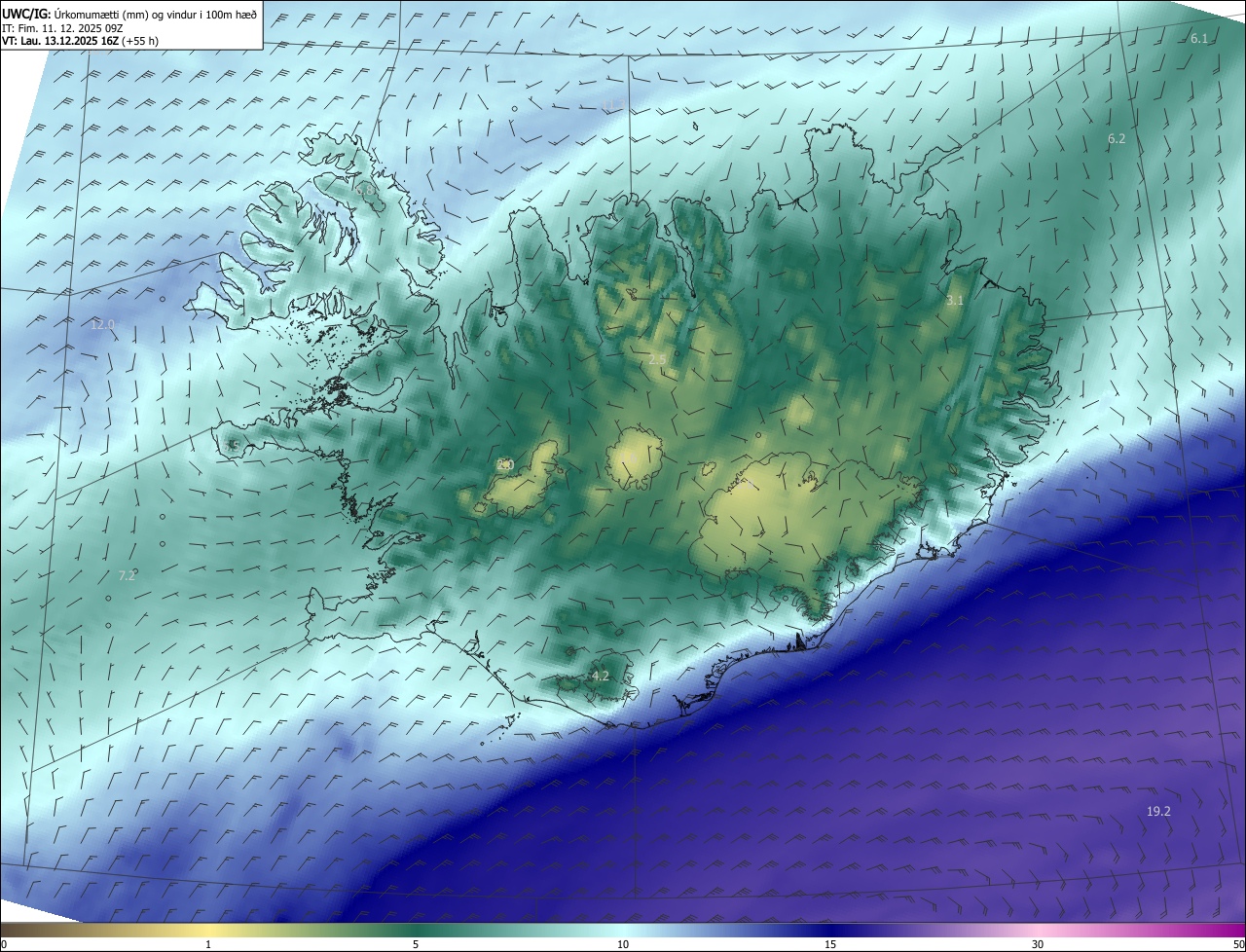Click the 2.5 value label on the map
The height and width of the screenshot is (952, 1246).
tap(657, 360)
